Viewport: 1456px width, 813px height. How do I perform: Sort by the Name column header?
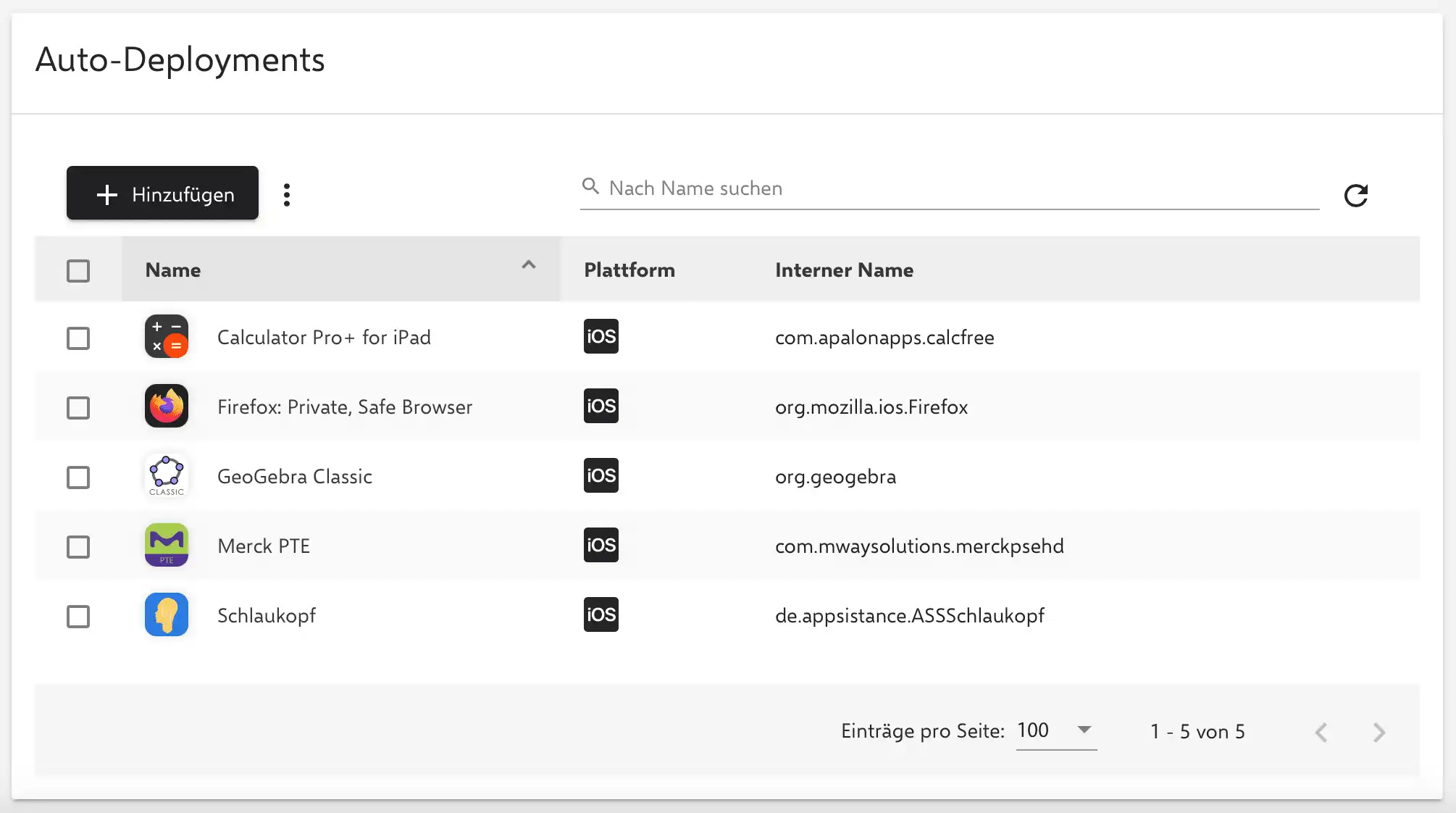coord(340,270)
